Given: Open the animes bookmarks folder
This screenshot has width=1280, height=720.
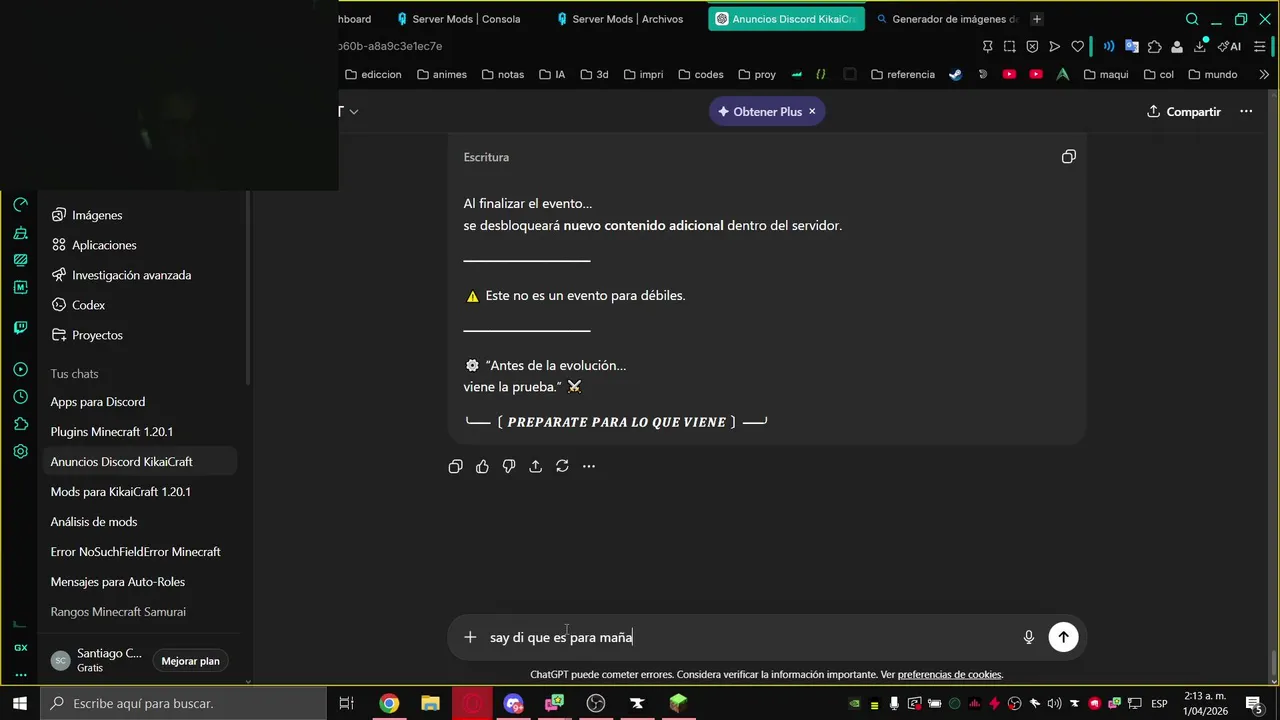Looking at the screenshot, I should 442,74.
